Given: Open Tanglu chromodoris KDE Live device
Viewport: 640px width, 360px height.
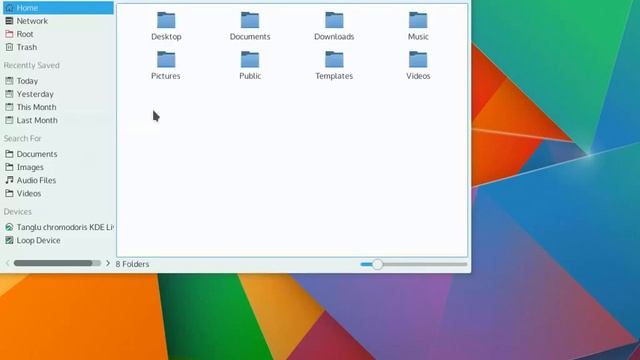Looking at the screenshot, I should pyautogui.click(x=58, y=227).
